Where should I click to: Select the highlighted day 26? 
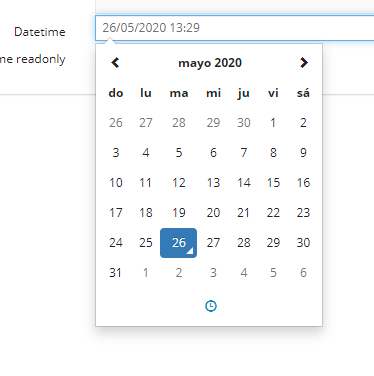(x=179, y=243)
